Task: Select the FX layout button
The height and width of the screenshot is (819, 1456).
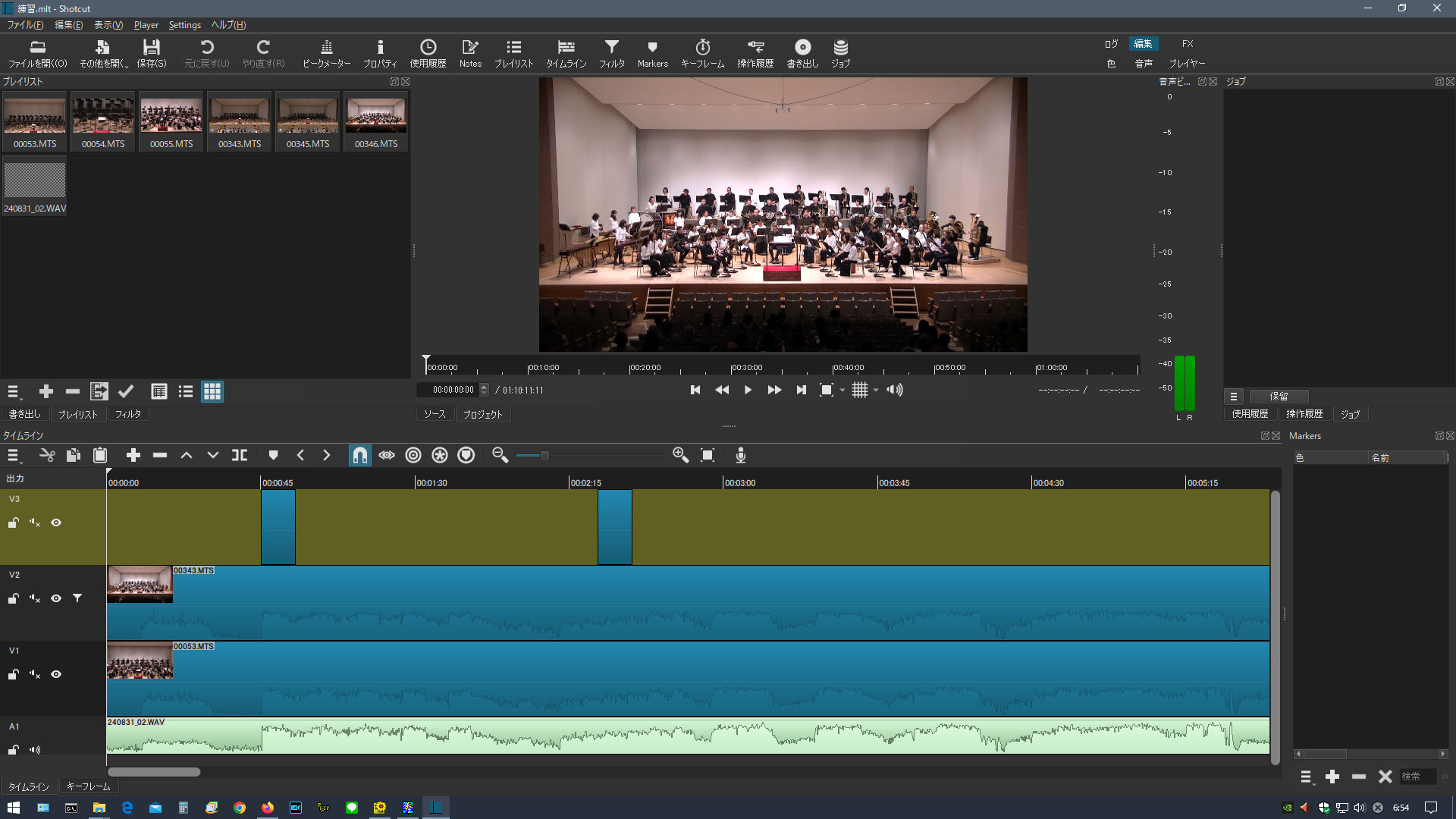Action: click(x=1188, y=44)
